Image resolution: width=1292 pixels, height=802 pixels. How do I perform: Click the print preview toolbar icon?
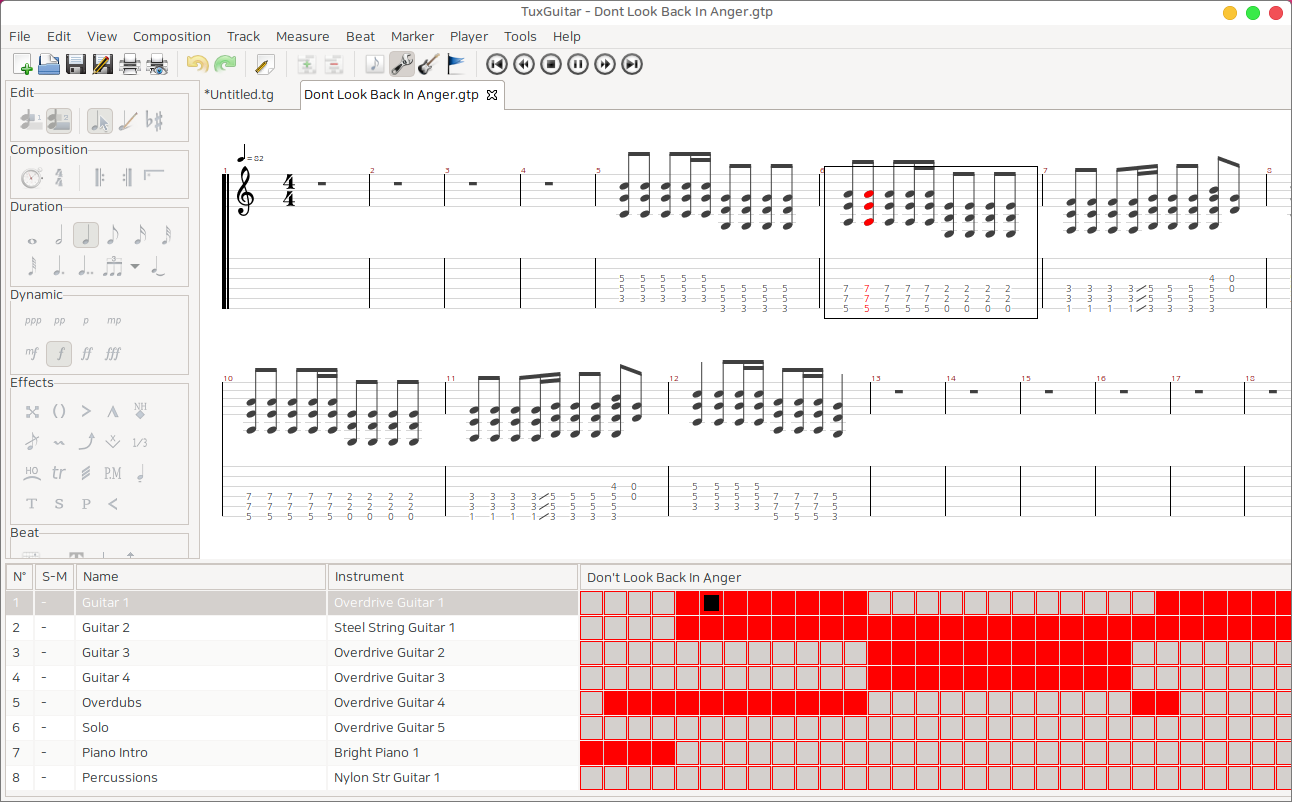(x=157, y=65)
